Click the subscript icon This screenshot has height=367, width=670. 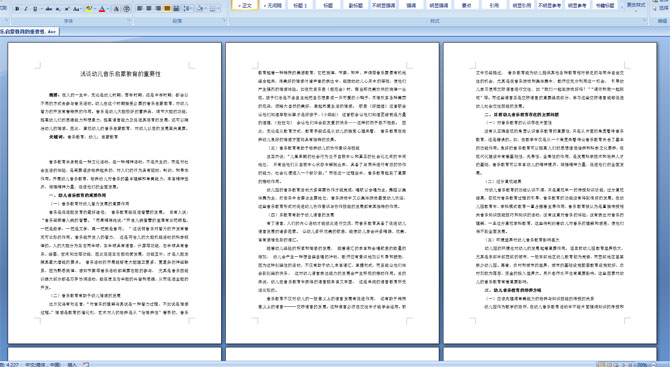point(58,9)
